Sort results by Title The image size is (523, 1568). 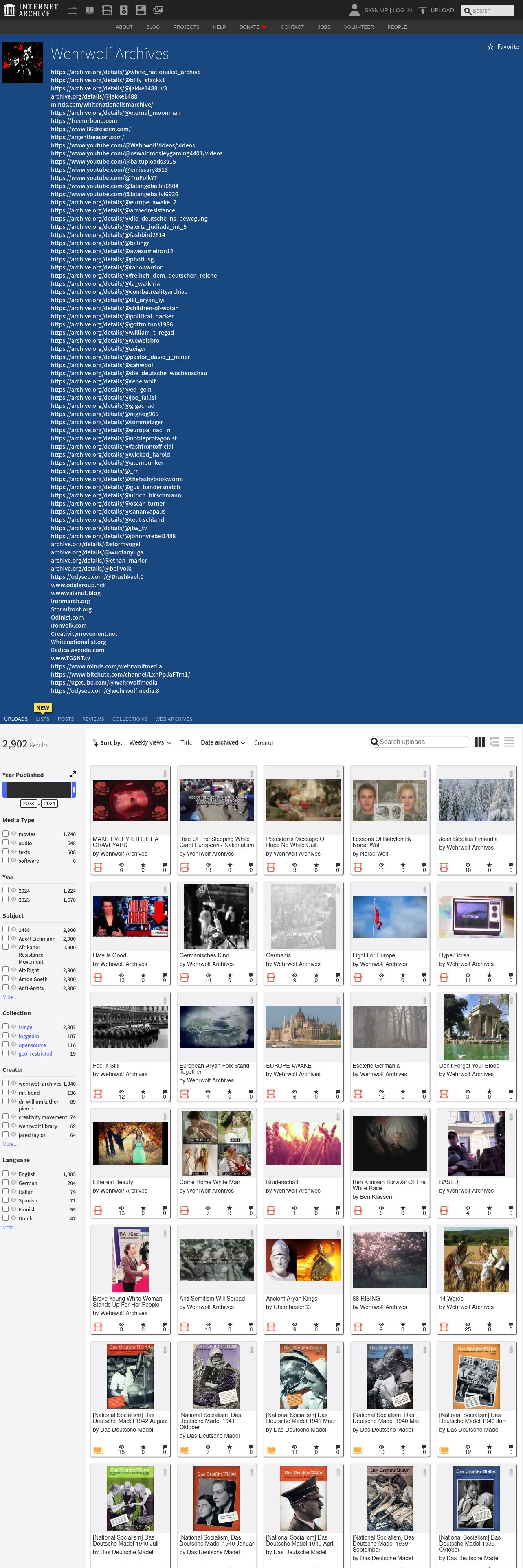[x=186, y=742]
